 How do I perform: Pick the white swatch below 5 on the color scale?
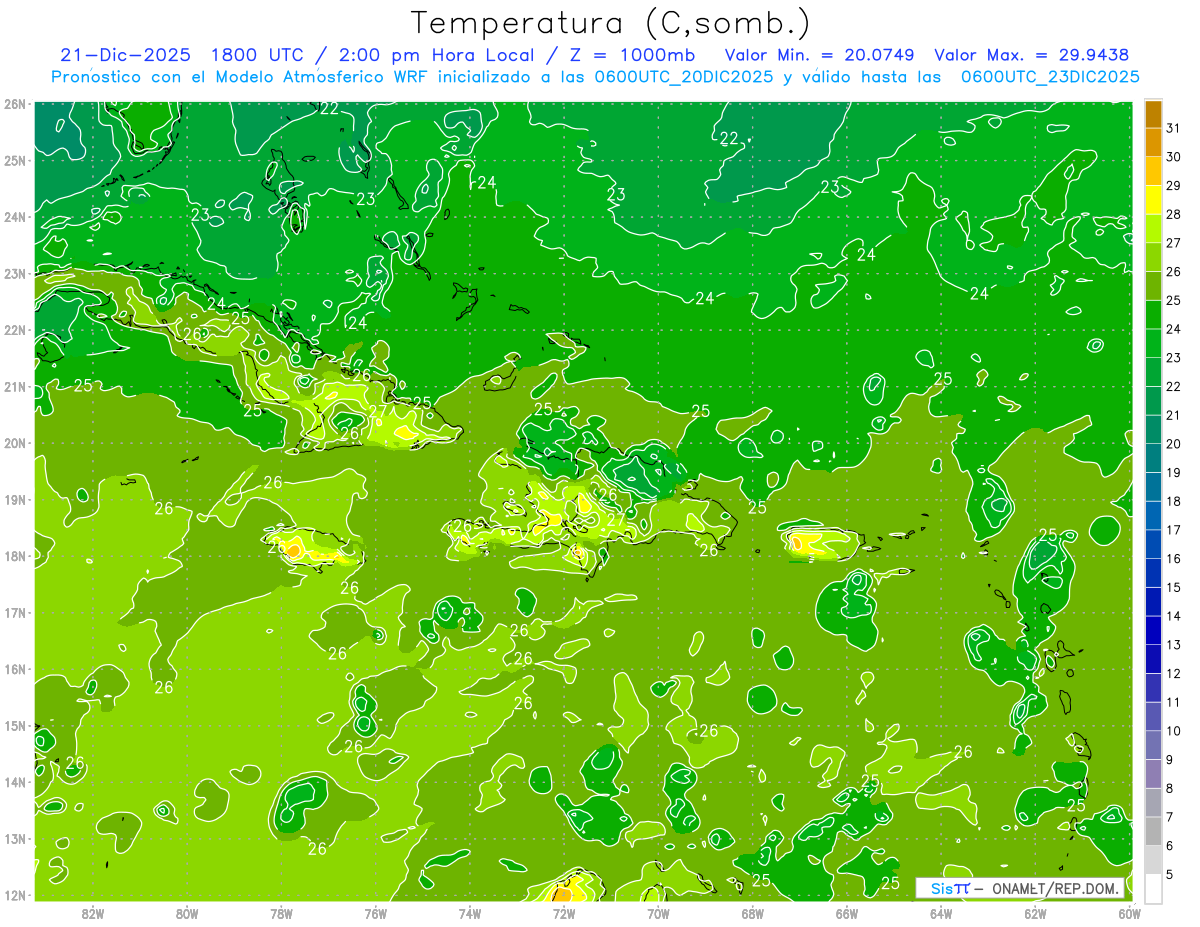pos(1153,888)
